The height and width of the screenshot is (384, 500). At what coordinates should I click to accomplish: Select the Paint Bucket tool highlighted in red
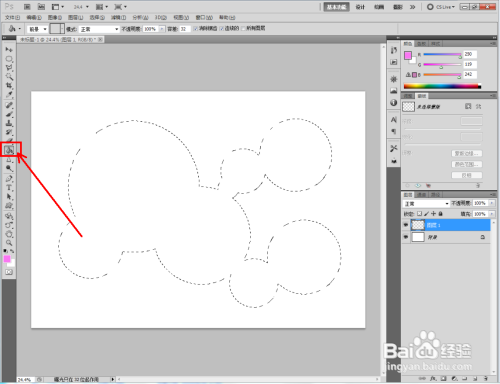pyautogui.click(x=9, y=151)
